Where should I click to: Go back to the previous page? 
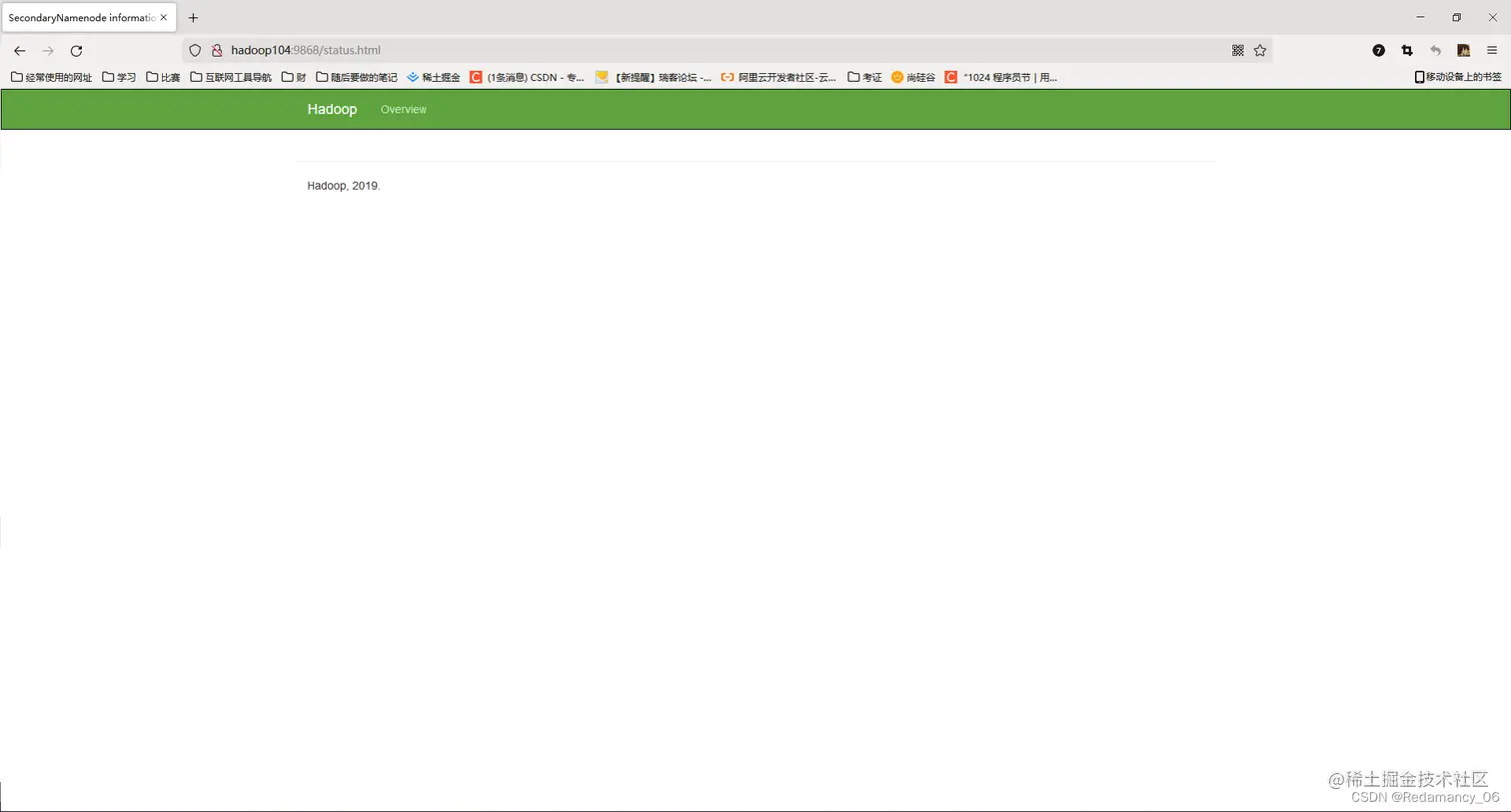[x=19, y=50]
